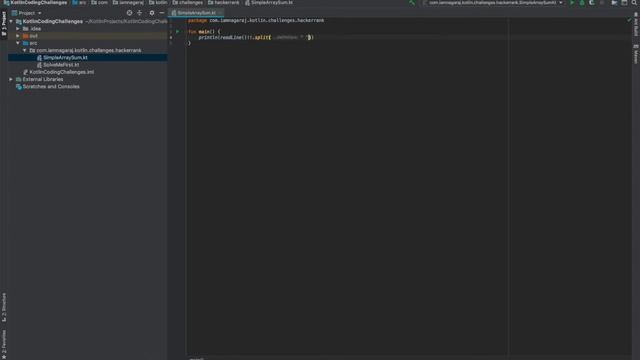The width and height of the screenshot is (640, 360).
Task: Open the Structure tool window stripe button
Action: tap(4, 307)
